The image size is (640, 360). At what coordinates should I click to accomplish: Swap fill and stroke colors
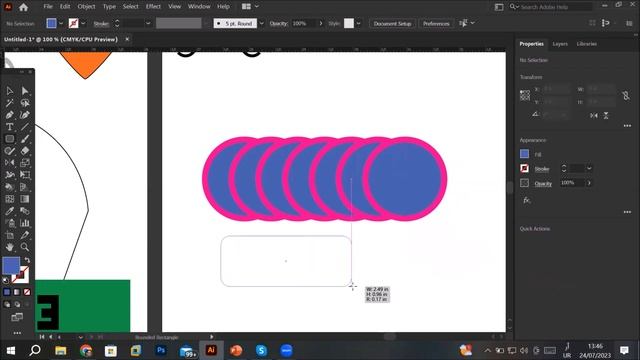(x=27, y=260)
